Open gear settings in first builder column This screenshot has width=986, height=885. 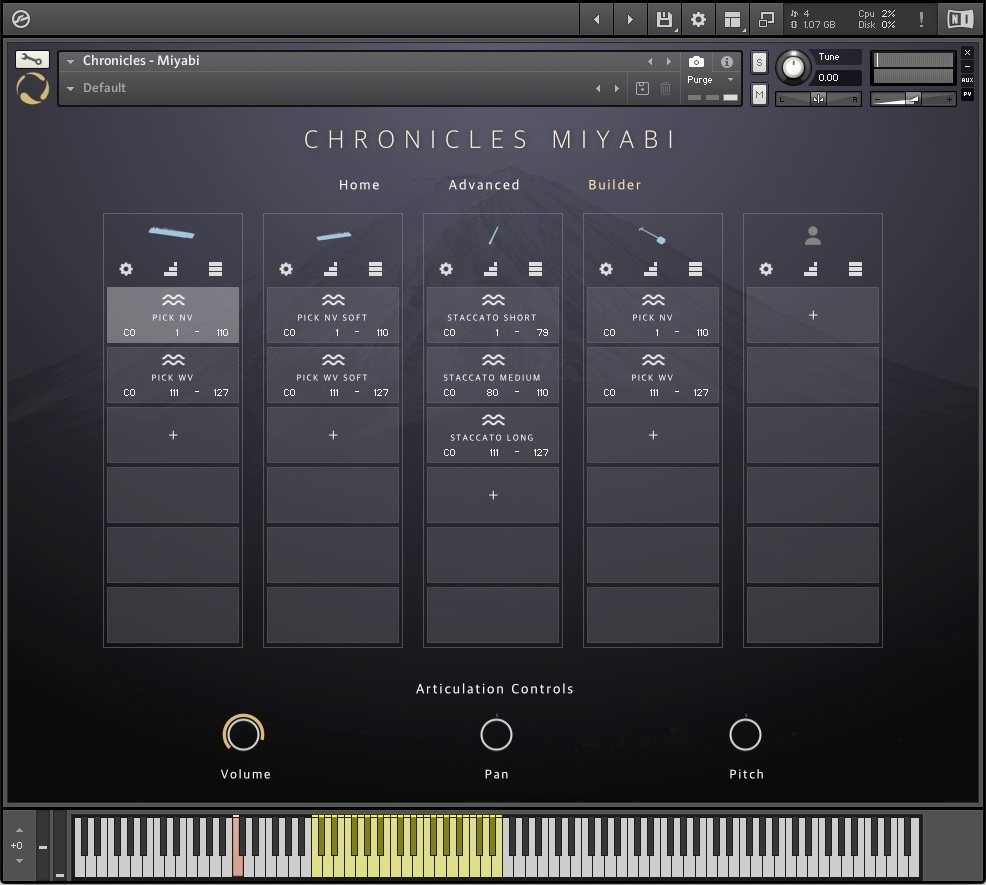click(x=126, y=269)
